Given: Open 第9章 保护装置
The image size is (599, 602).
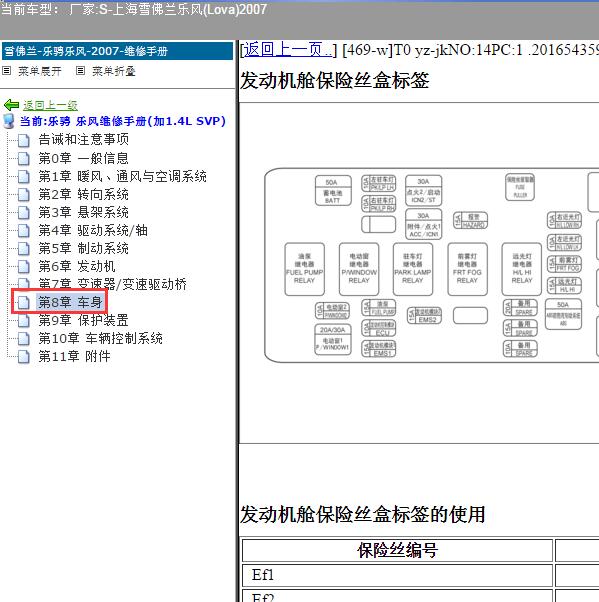Looking at the screenshot, I should pyautogui.click(x=83, y=320).
